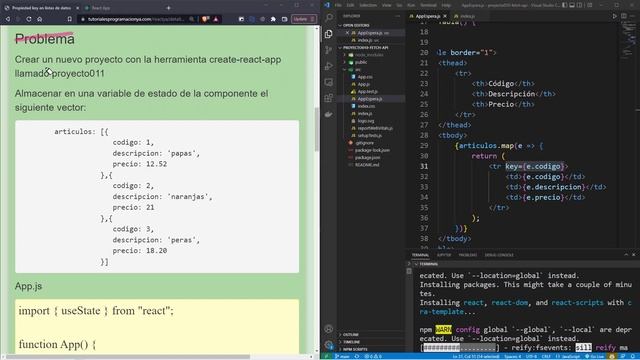Open the File menu in VS Code

point(338,5)
